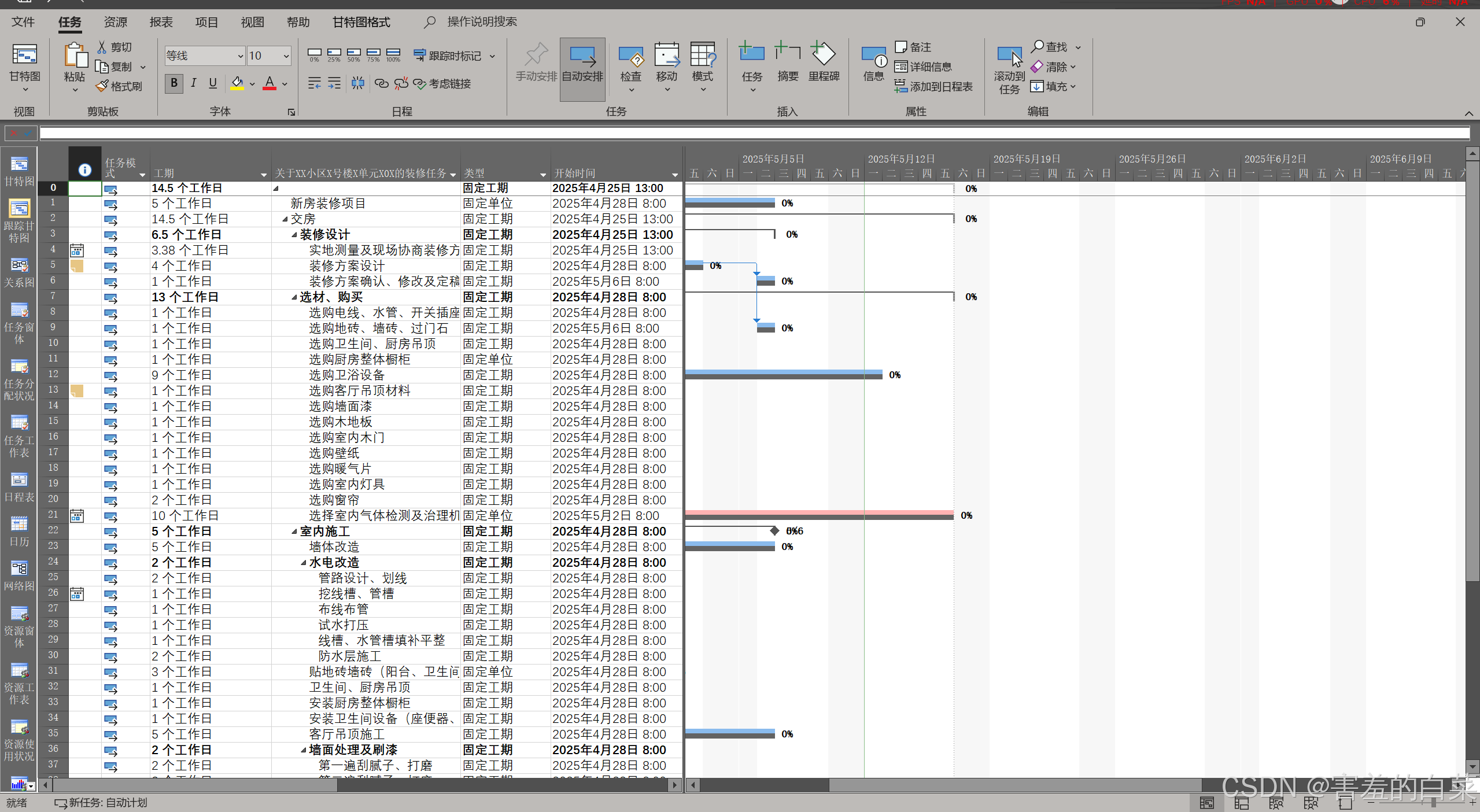This screenshot has height=812, width=1480.
Task: Open Network Diagram (网络图) view in sidebar
Action: coord(19,569)
